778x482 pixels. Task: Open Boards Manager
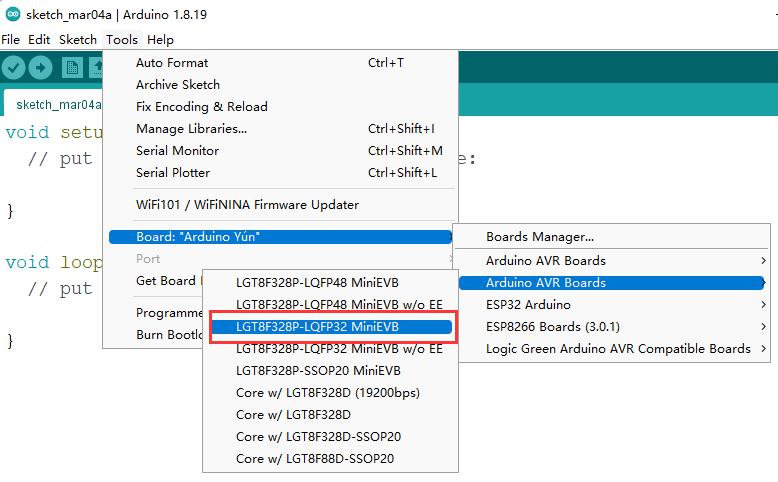coord(540,237)
